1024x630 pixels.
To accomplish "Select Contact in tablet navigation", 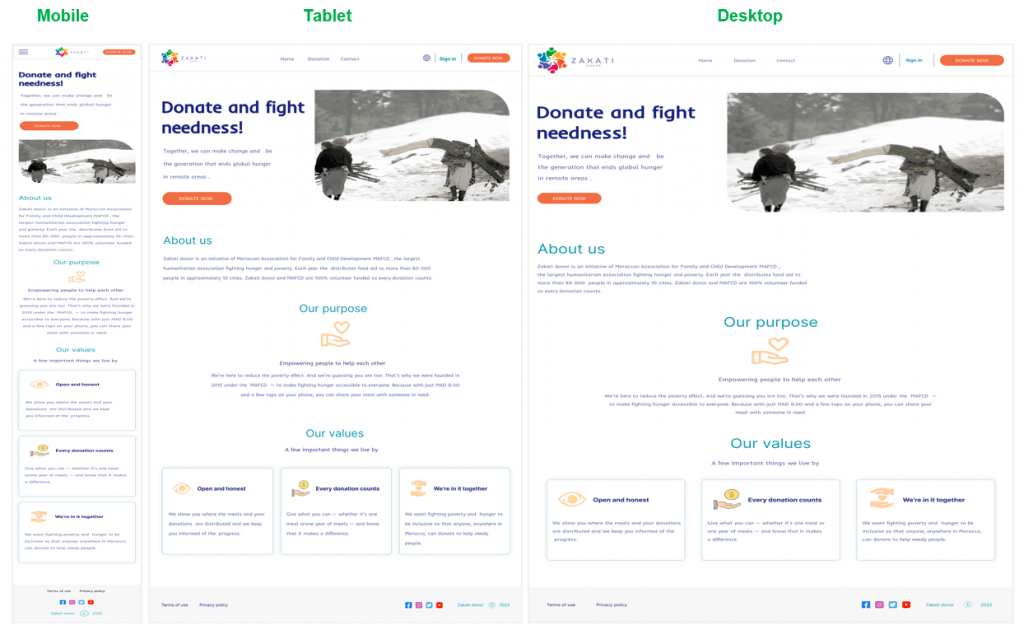I will 350,59.
